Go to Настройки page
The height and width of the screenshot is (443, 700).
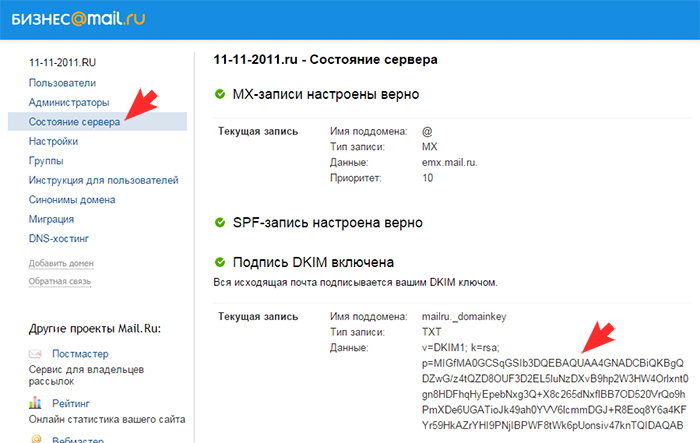[x=54, y=141]
